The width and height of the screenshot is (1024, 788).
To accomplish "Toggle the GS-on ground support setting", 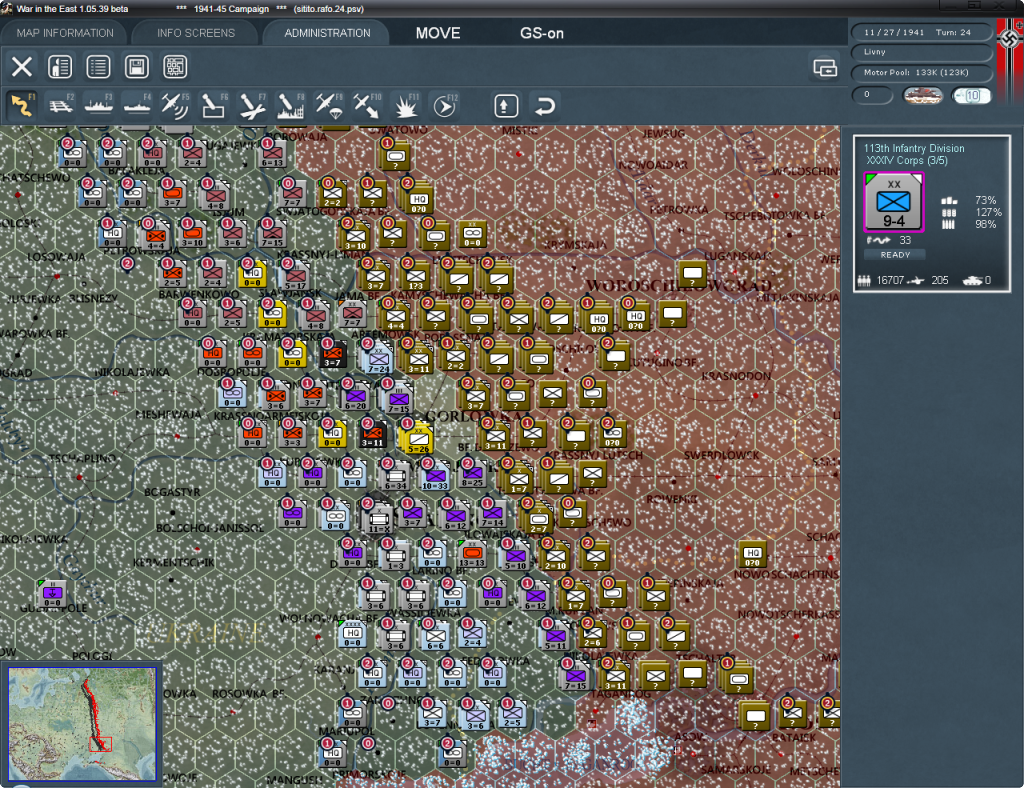I will [541, 33].
